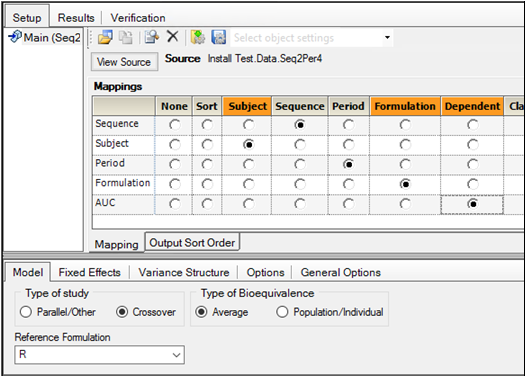The height and width of the screenshot is (377, 526).
Task: Map Period row to Formulation column
Action: [x=405, y=164]
